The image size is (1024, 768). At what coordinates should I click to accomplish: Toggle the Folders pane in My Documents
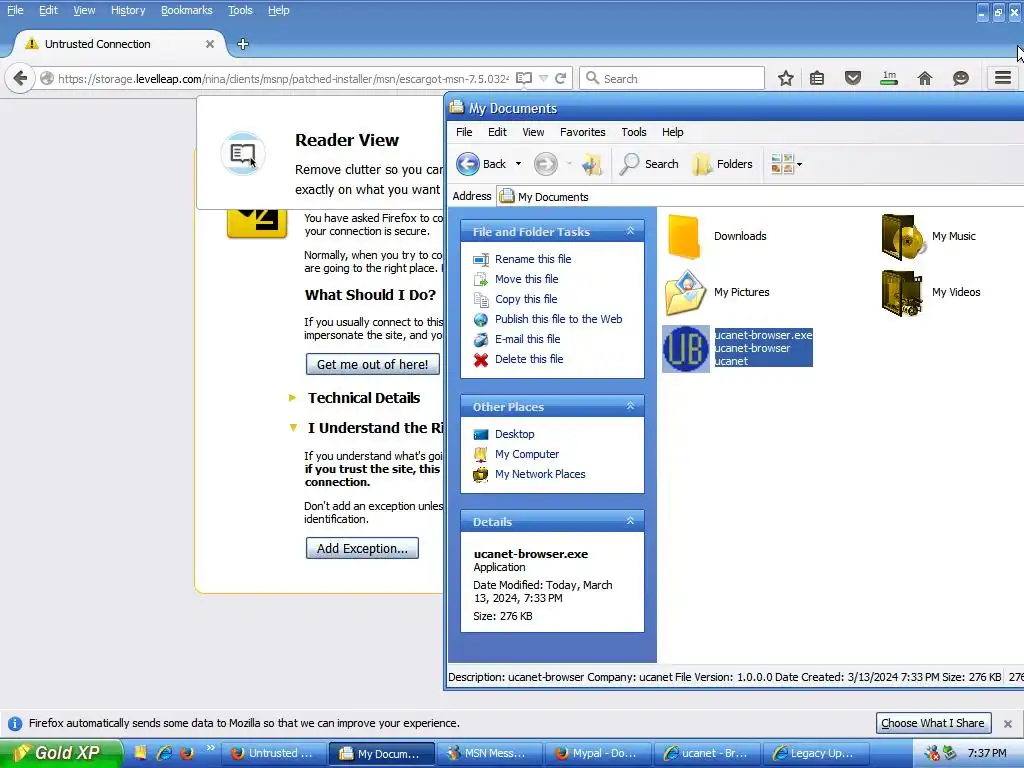(722, 164)
